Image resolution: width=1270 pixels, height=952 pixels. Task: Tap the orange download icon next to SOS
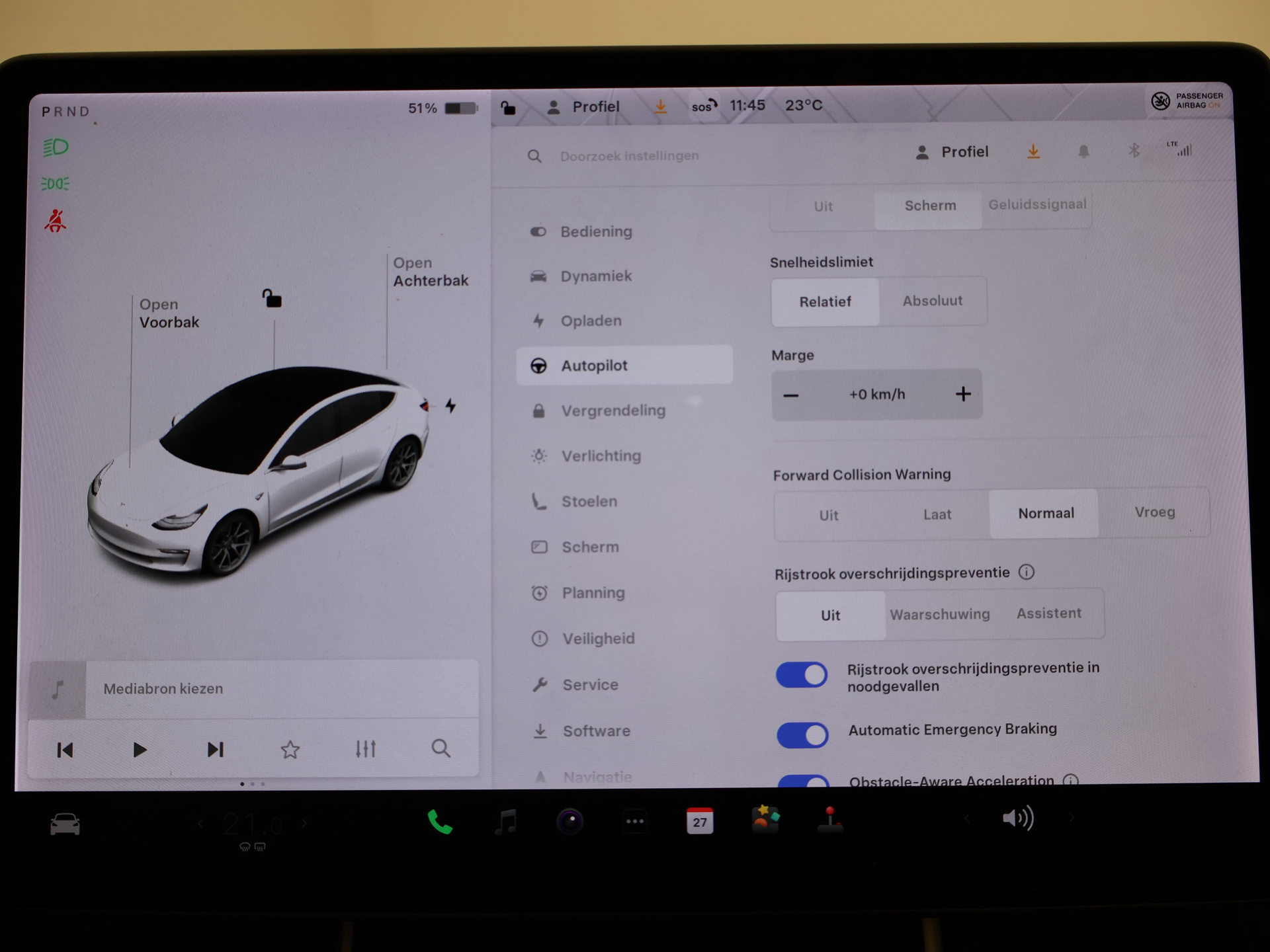coord(660,106)
